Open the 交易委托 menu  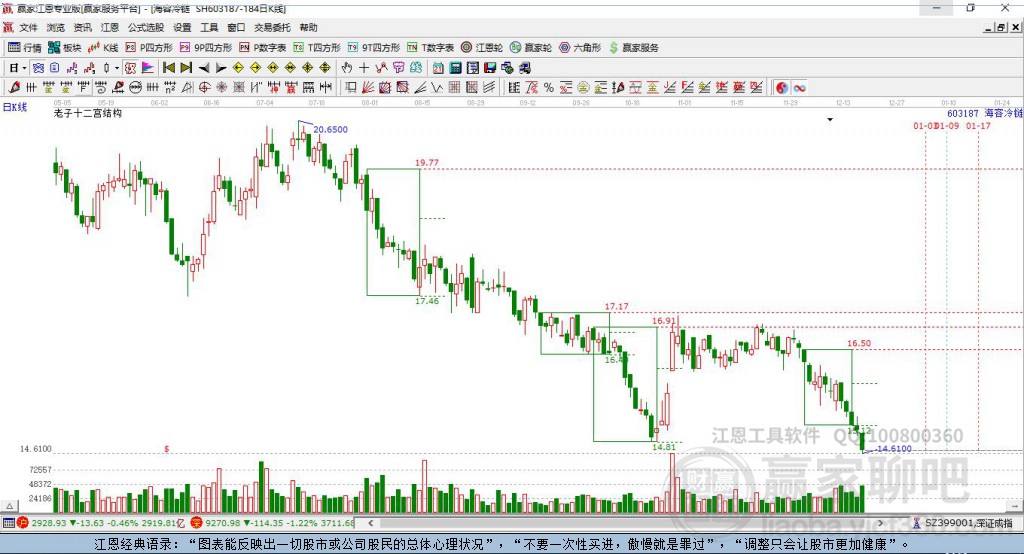(272, 27)
